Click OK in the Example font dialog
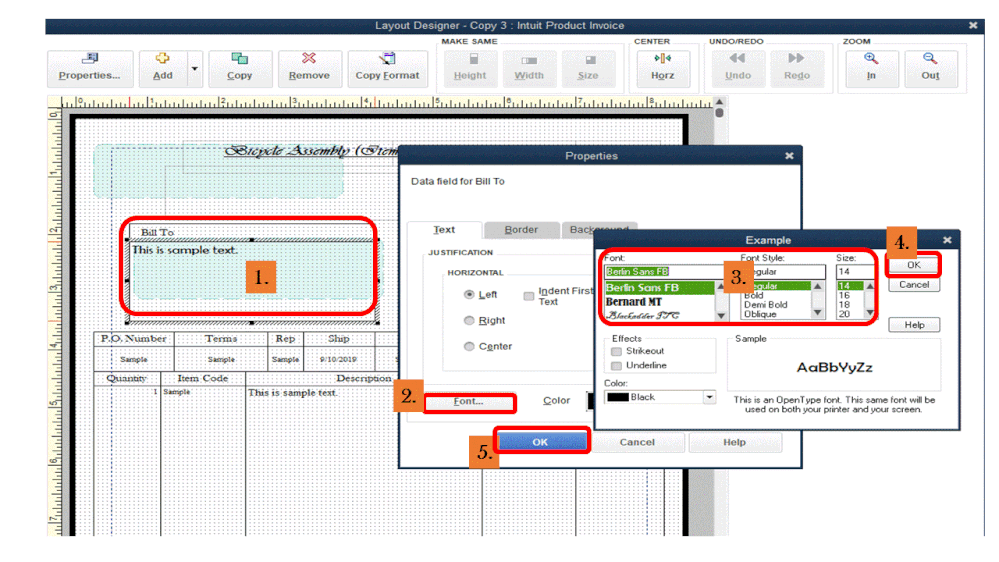The image size is (999, 562). [x=914, y=265]
